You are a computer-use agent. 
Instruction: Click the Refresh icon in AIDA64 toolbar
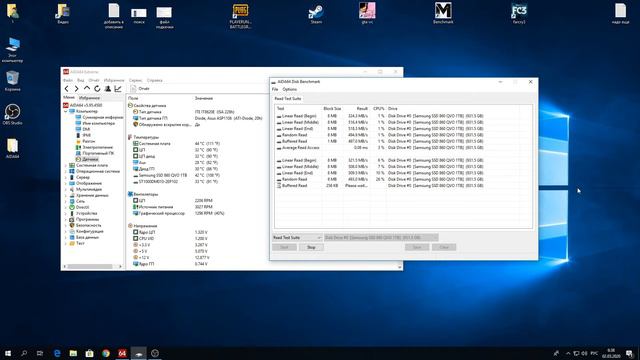97,89
